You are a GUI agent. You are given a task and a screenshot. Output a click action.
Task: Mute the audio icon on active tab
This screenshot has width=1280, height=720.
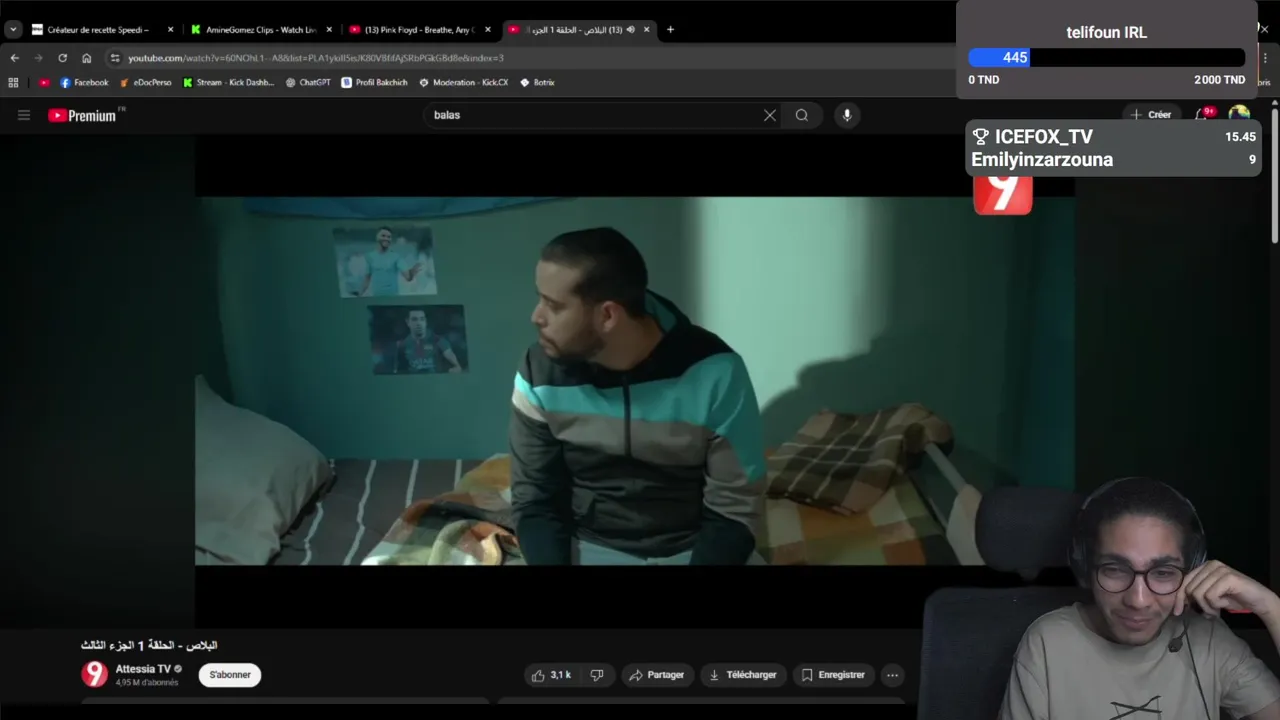click(x=630, y=30)
